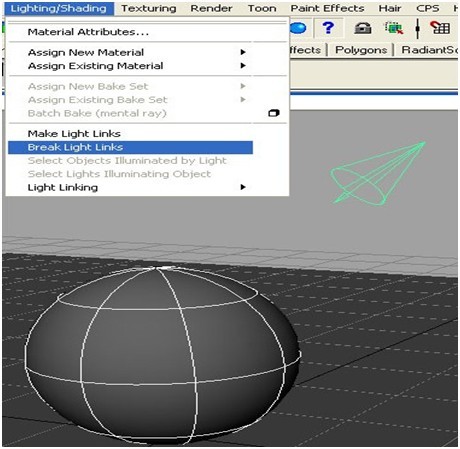This screenshot has width=460, height=449.
Task: Click the blue sphere toolbar icon
Action: click(298, 28)
